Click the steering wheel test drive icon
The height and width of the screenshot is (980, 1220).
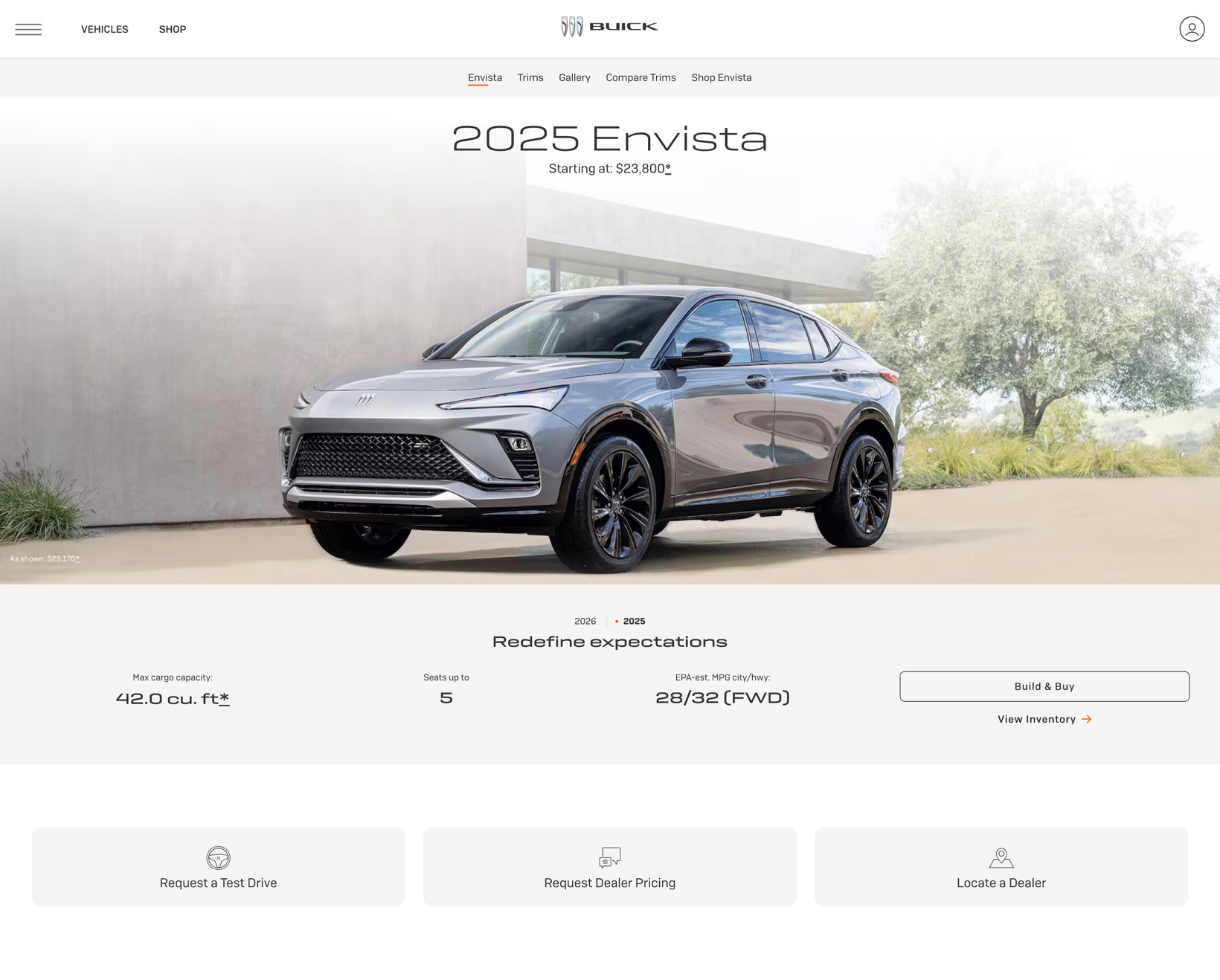coord(218,857)
